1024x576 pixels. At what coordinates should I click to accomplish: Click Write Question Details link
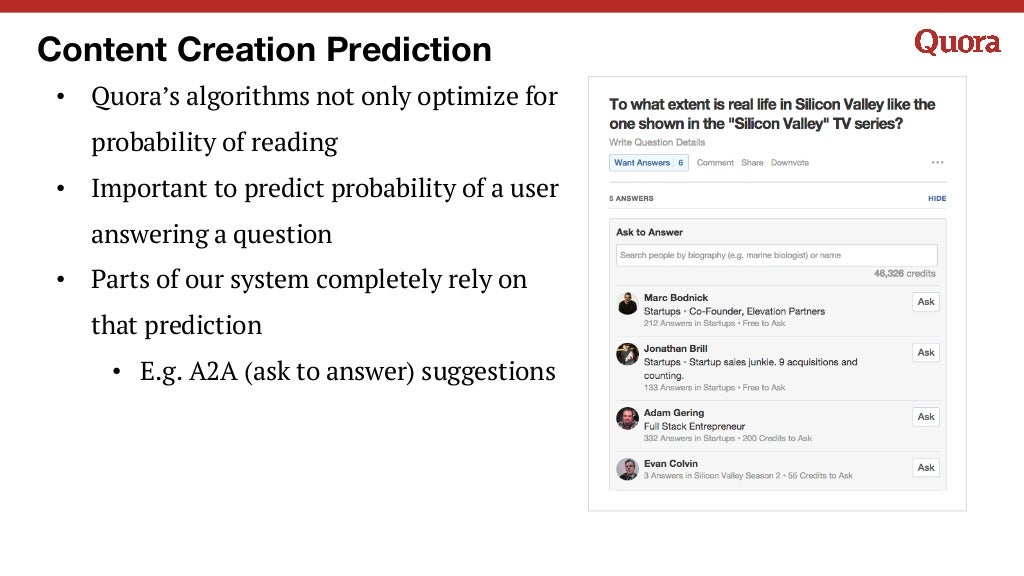tap(657, 142)
